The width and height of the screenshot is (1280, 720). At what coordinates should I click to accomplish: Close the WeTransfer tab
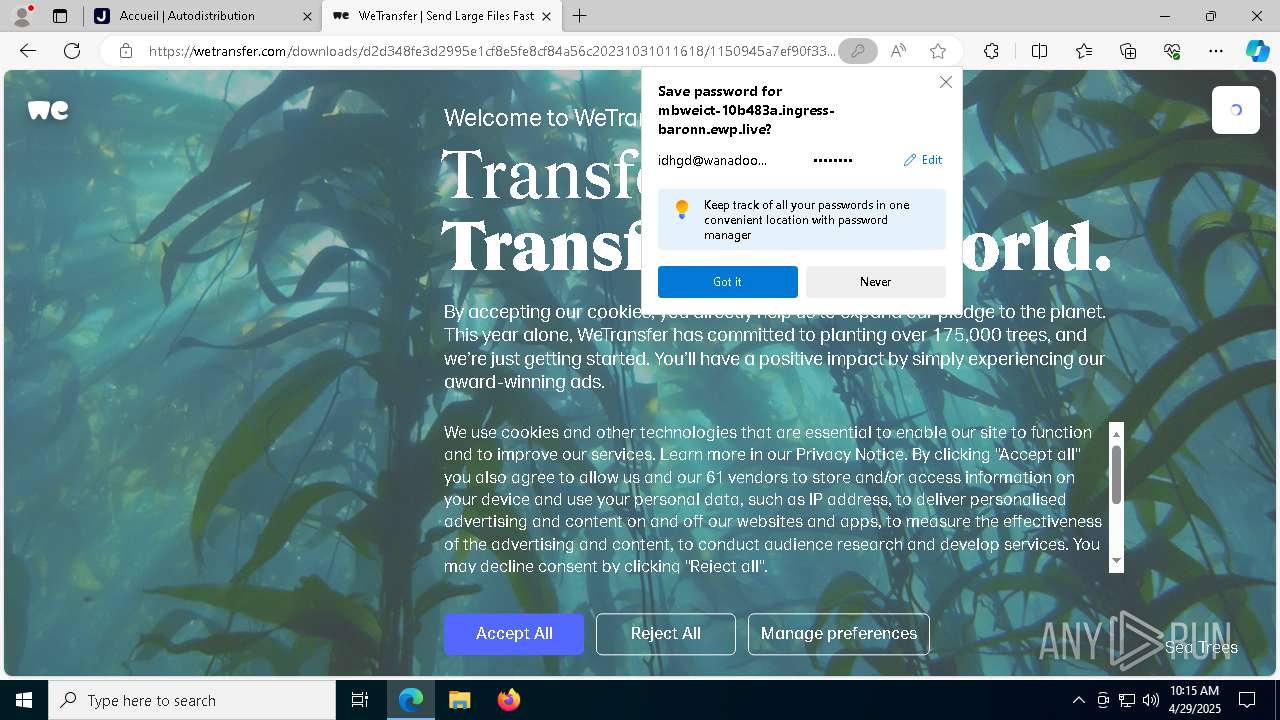[545, 16]
